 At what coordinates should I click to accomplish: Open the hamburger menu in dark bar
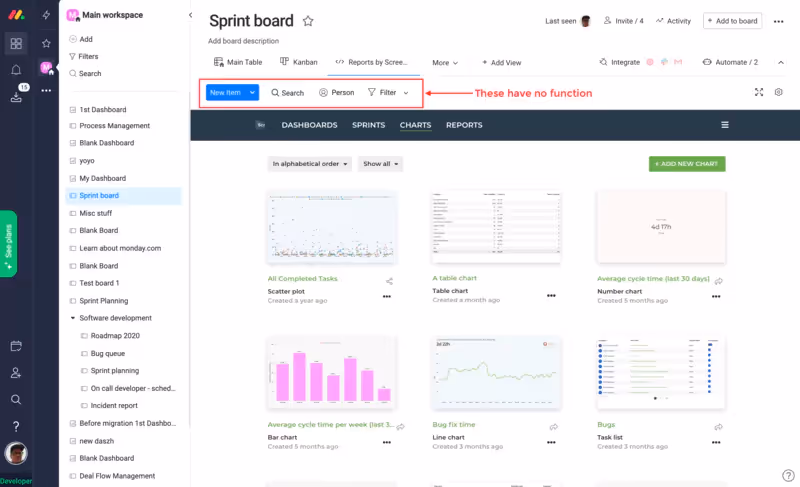[x=724, y=125]
